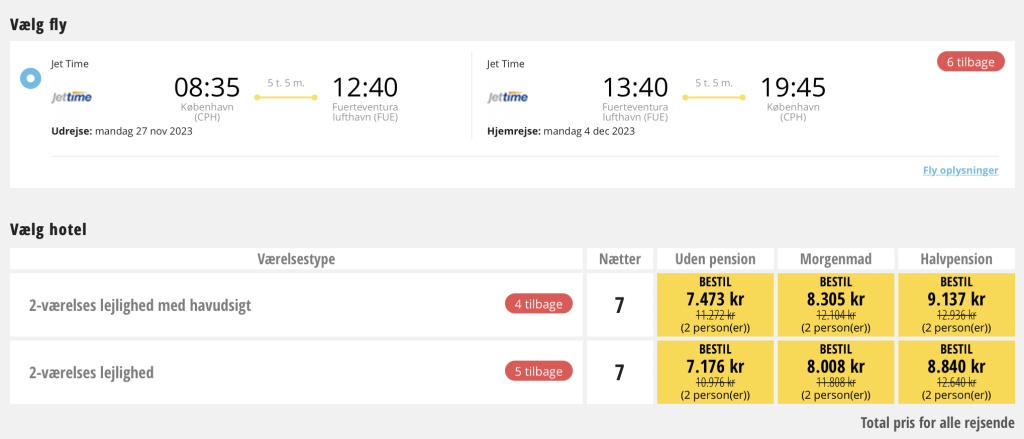
Task: Select the 2-værelses lejlighed room row
Action: point(92,372)
